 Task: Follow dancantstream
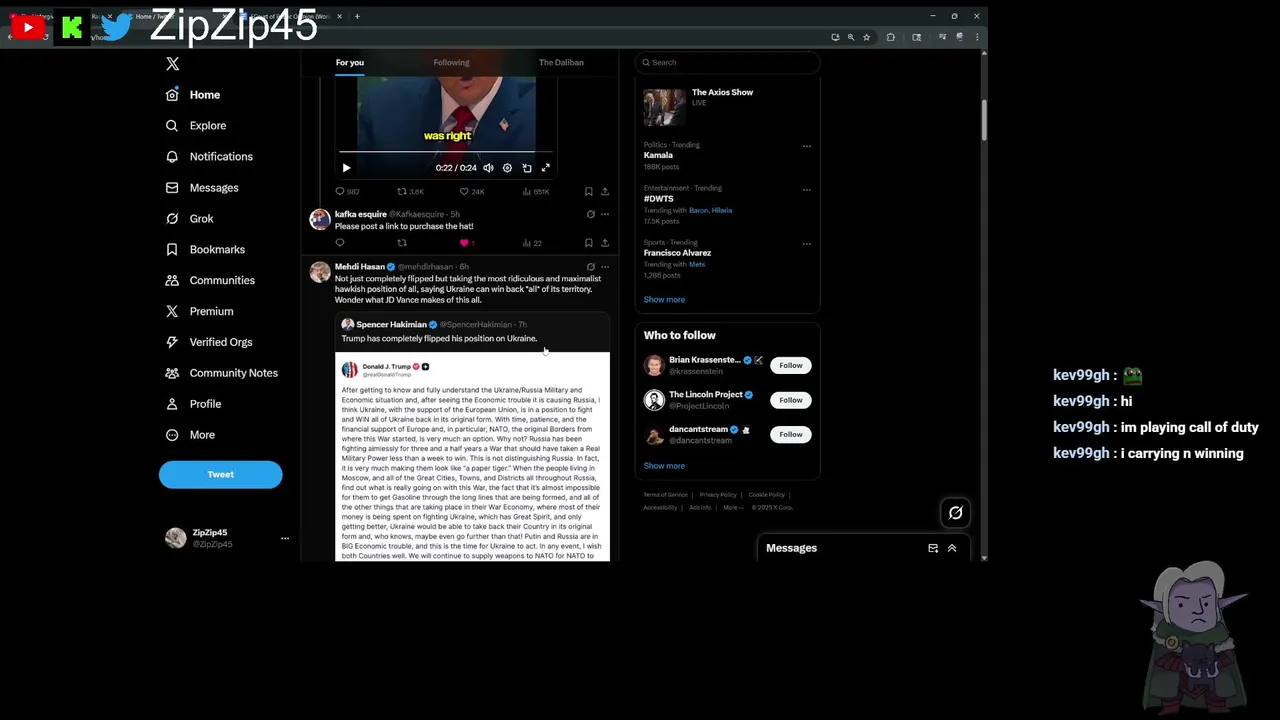[x=791, y=434]
